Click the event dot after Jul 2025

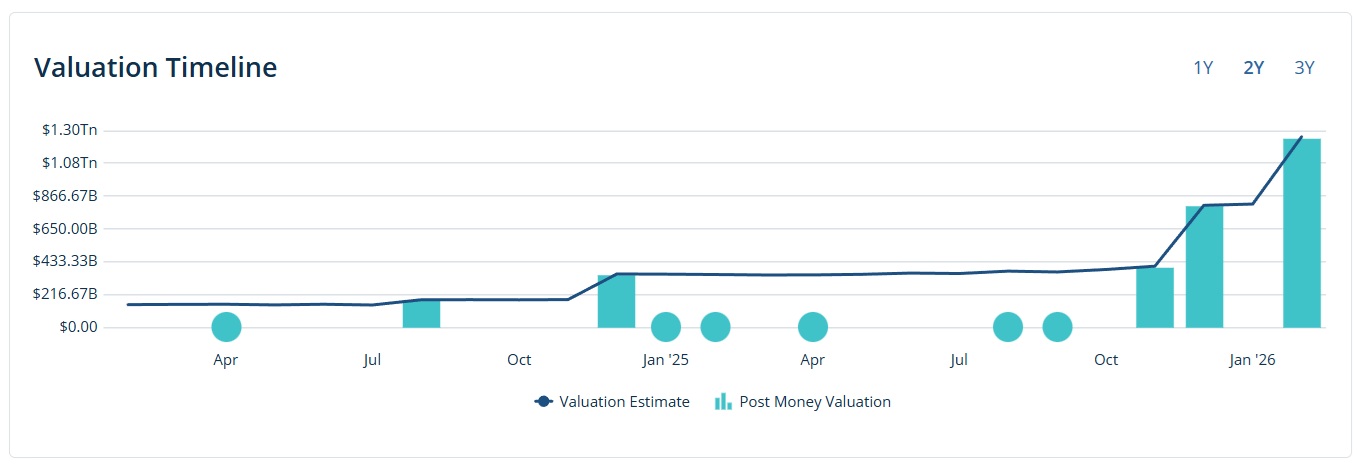[x=1008, y=327]
